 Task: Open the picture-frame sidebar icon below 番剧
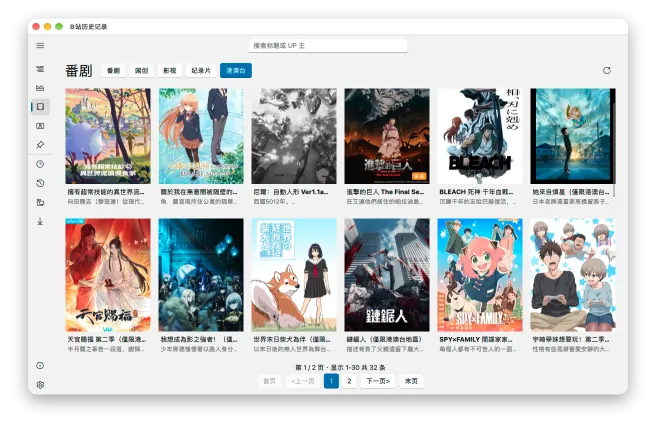coord(40,126)
